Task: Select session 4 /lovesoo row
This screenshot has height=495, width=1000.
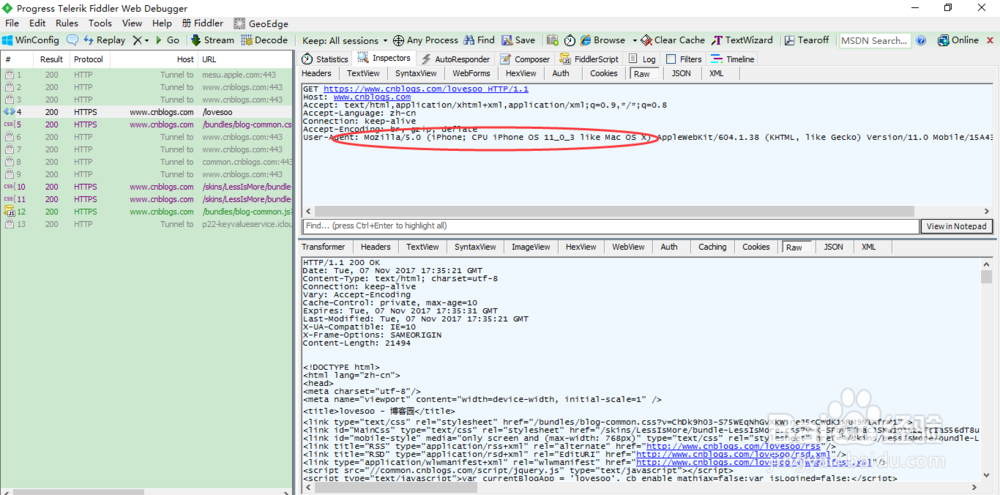Action: click(147, 112)
